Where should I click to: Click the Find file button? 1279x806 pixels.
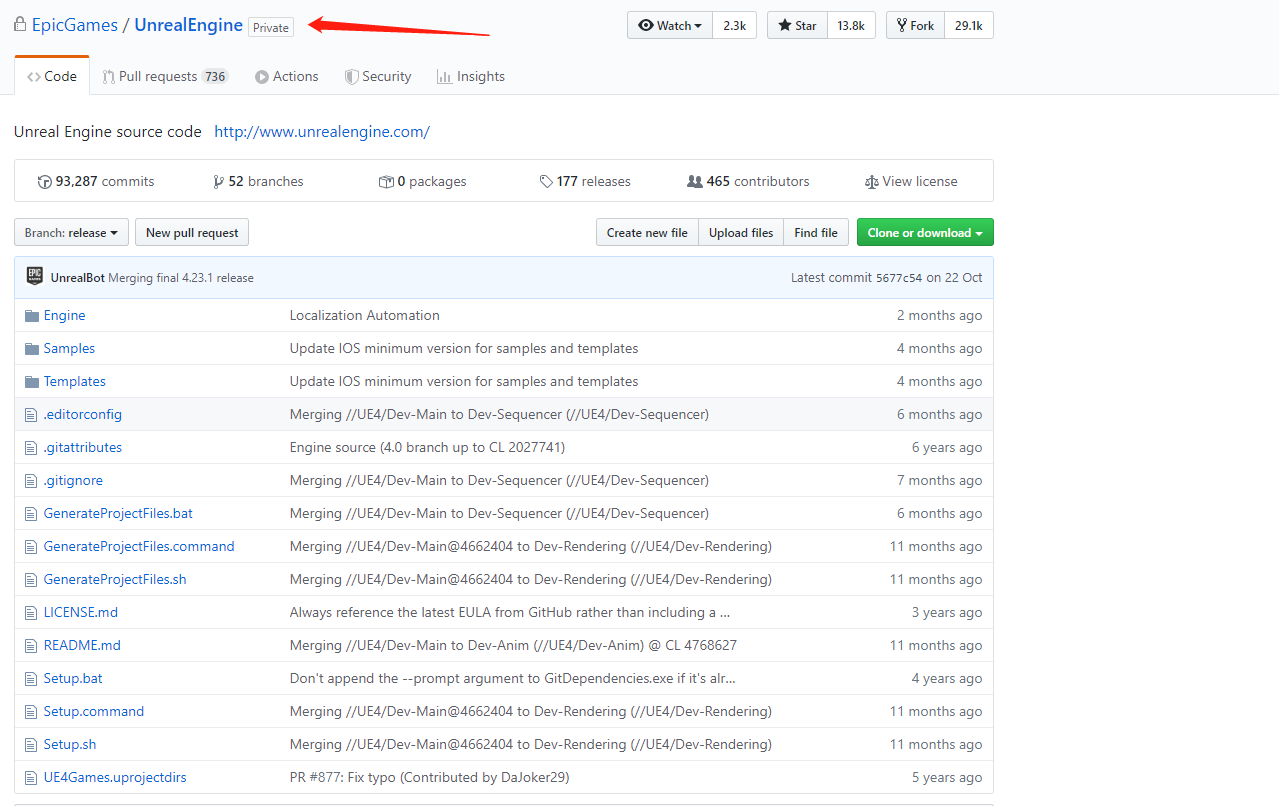click(x=816, y=232)
